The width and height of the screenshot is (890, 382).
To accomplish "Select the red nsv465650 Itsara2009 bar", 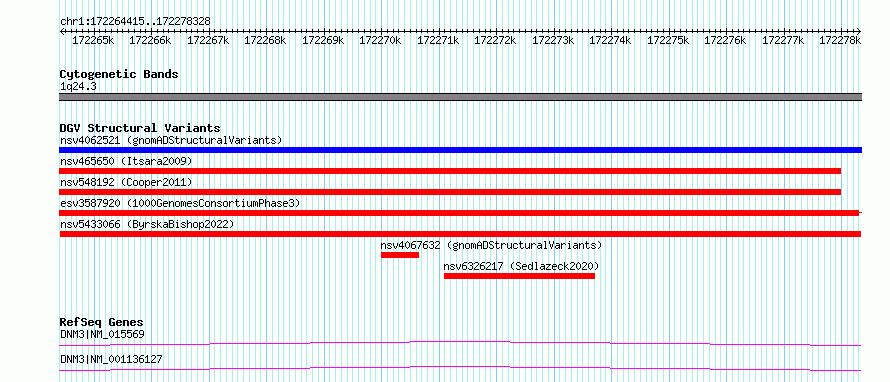I will [x=450, y=171].
